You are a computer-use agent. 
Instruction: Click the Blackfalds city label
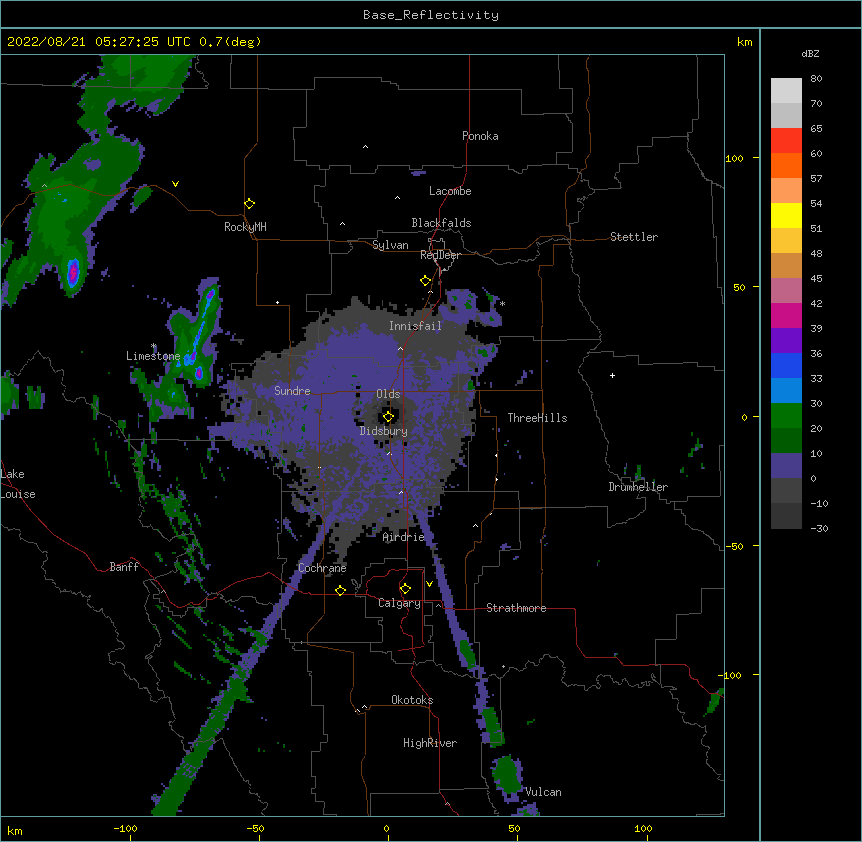point(441,223)
